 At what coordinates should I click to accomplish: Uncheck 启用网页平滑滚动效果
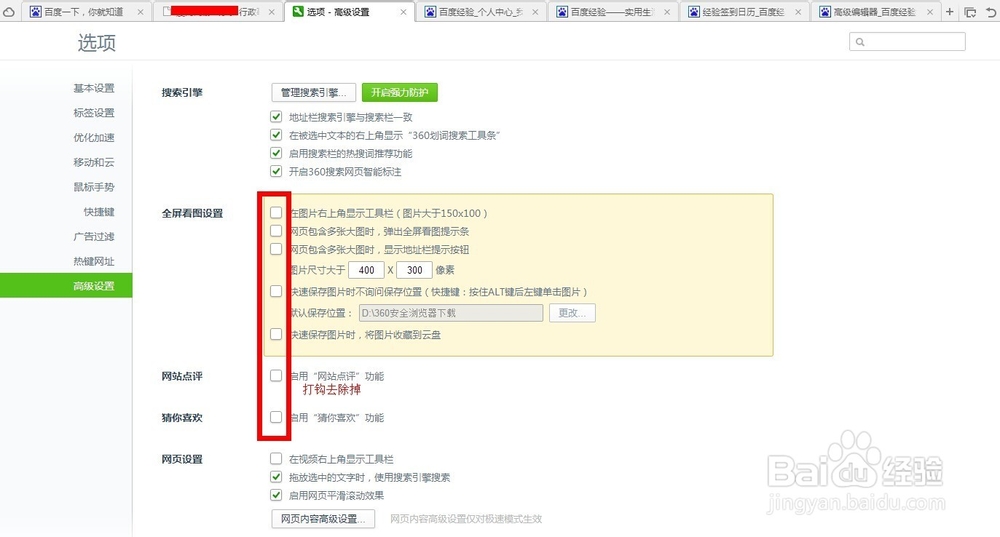(x=276, y=495)
